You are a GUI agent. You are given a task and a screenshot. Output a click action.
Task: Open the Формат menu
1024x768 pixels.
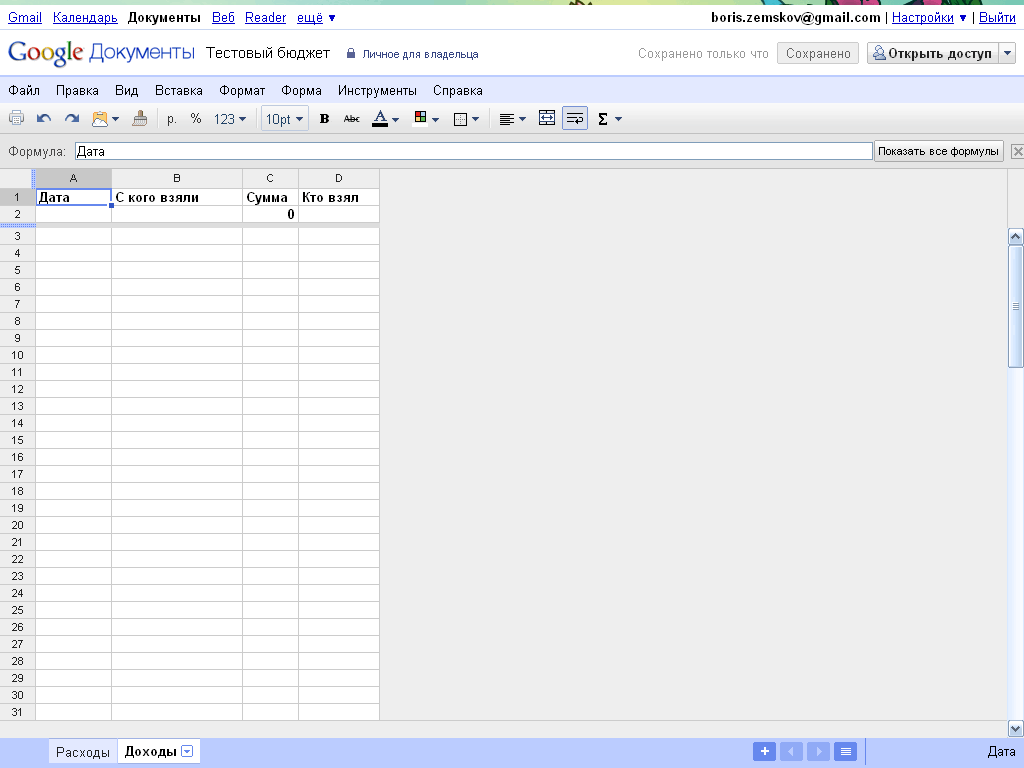click(x=242, y=90)
